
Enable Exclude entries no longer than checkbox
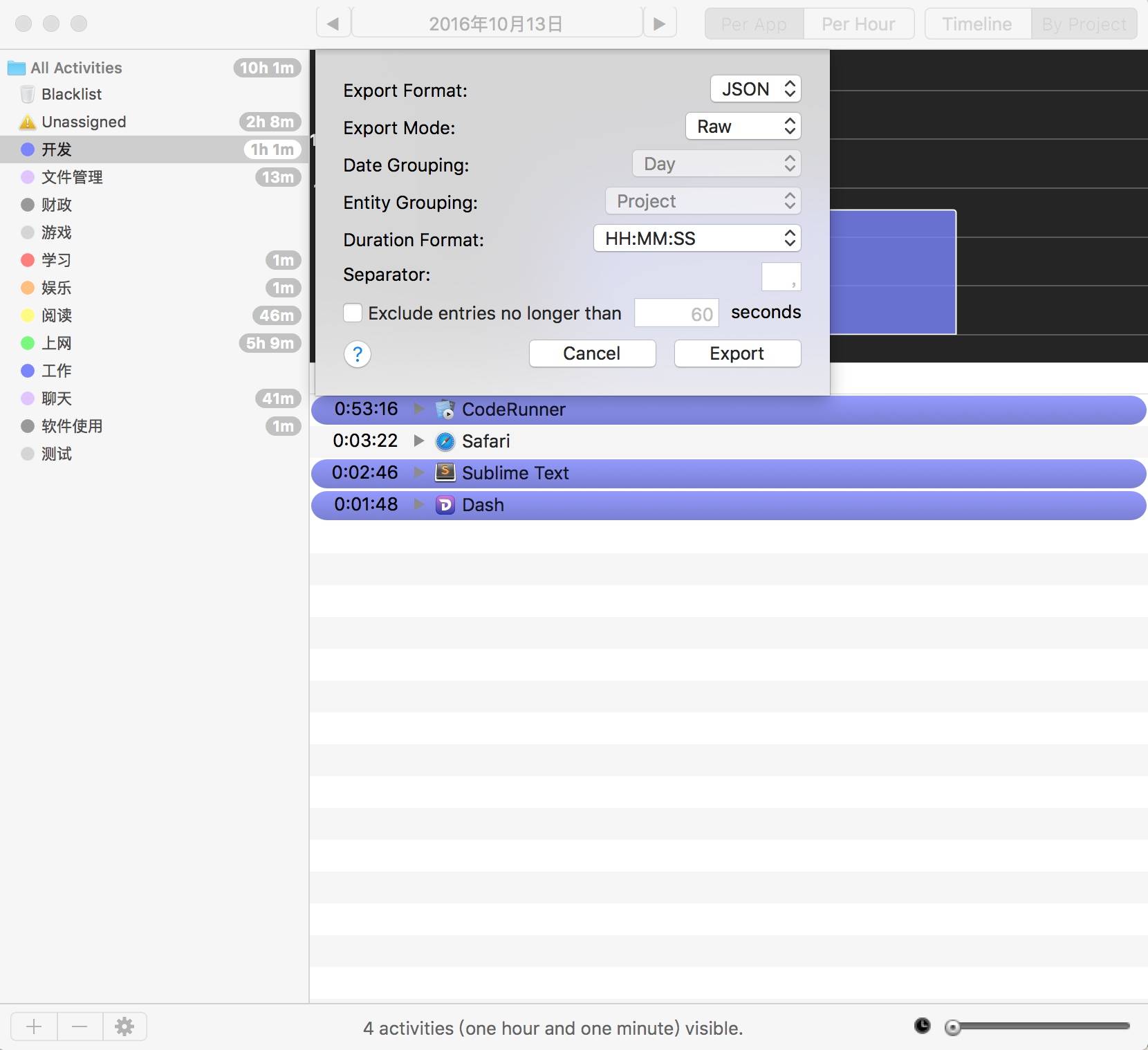[x=353, y=313]
